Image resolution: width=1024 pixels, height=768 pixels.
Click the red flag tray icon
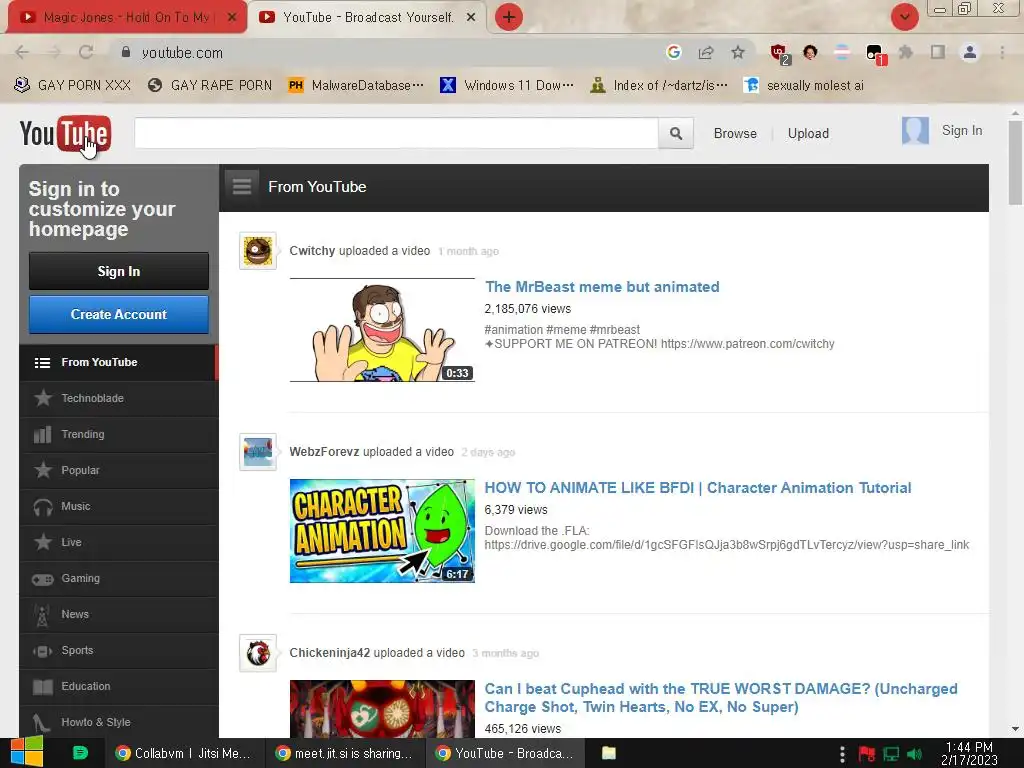867,754
